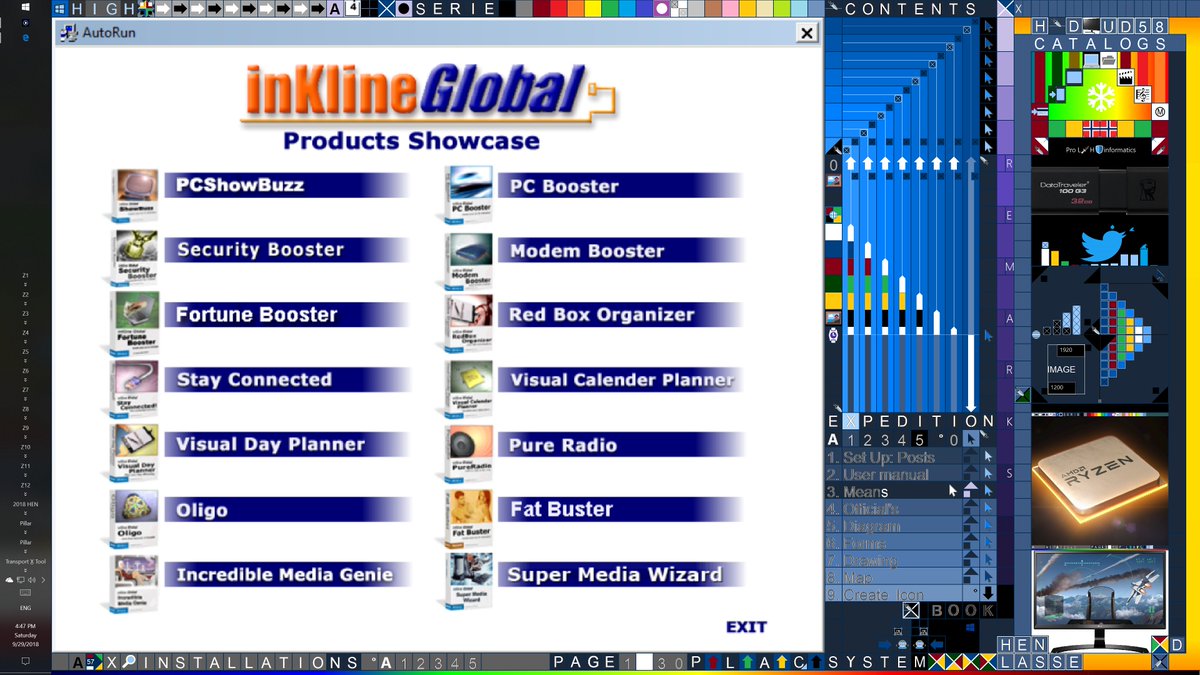Open '2. User manual' entry

pos(893,474)
